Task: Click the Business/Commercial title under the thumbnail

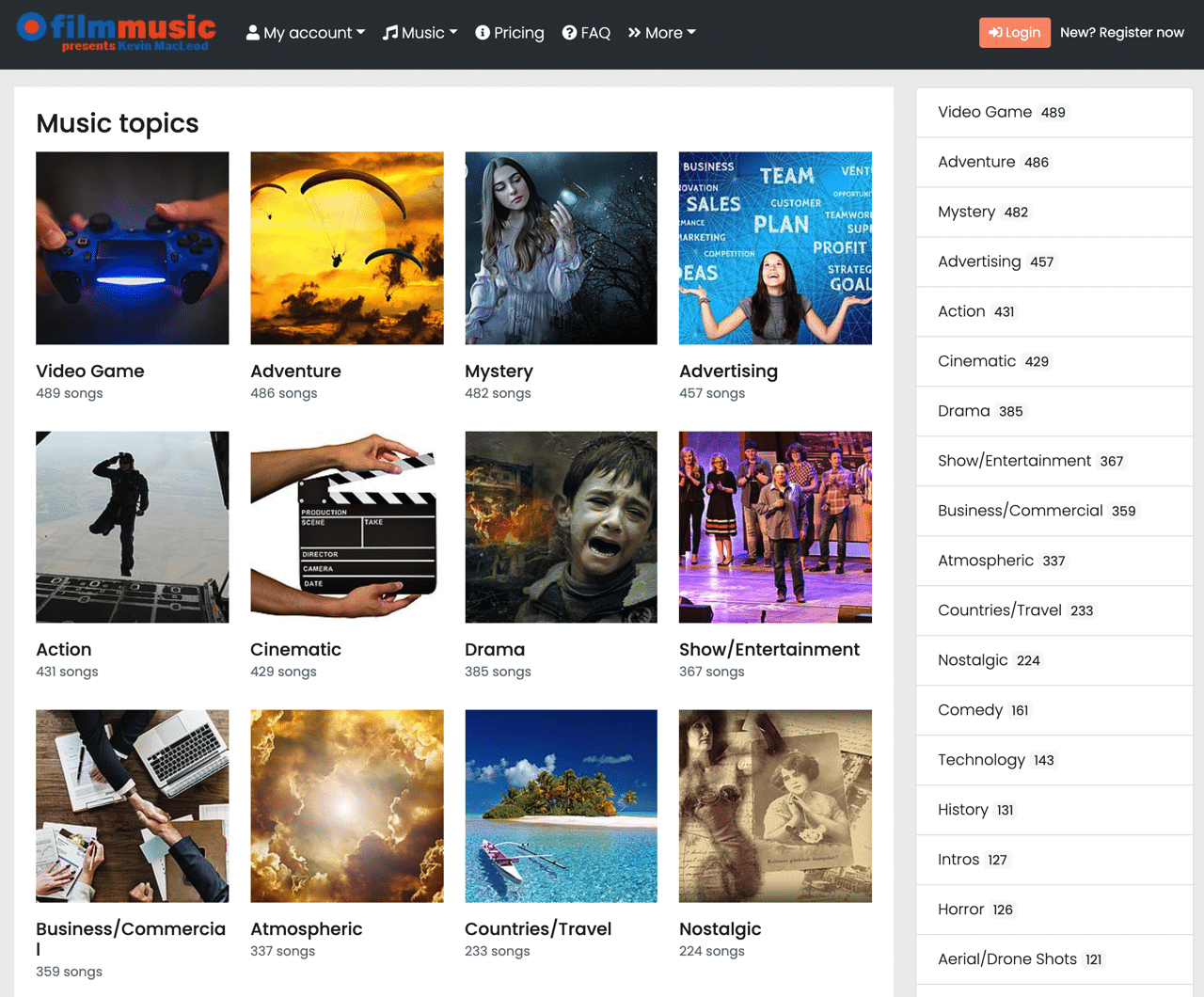Action: pyautogui.click(x=131, y=939)
